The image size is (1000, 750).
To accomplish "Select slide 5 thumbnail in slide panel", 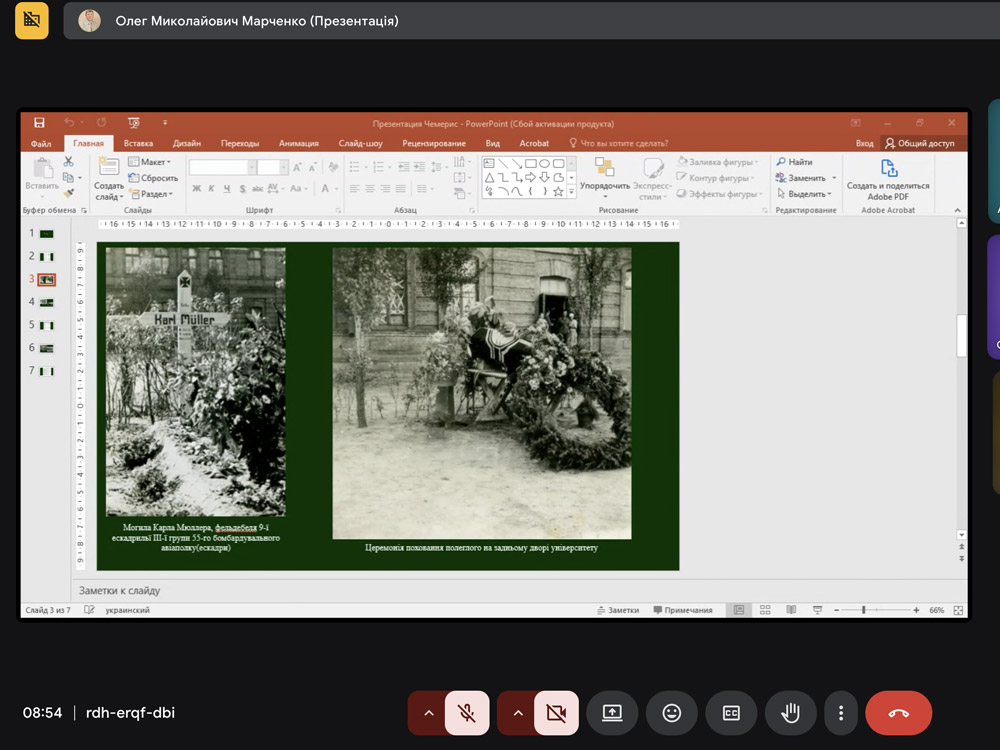I will tap(47, 325).
